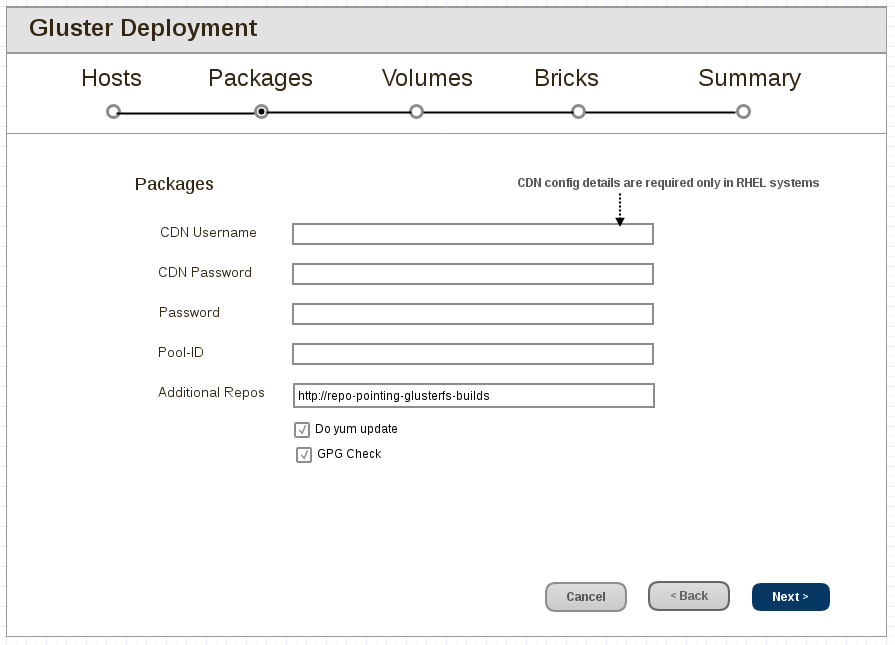The width and height of the screenshot is (895, 645).
Task: Select the Hosts step circle
Action: [111, 112]
